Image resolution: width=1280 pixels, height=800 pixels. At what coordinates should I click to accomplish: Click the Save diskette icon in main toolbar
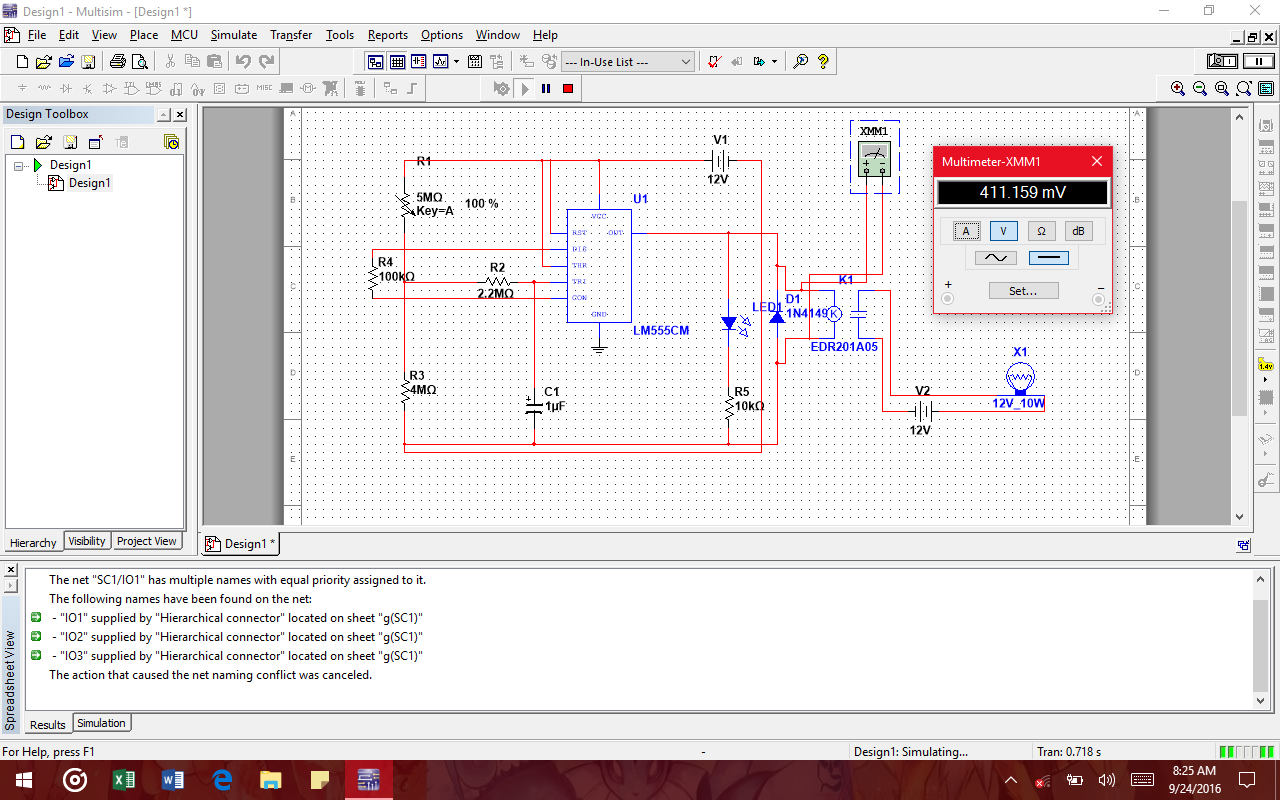click(88, 62)
